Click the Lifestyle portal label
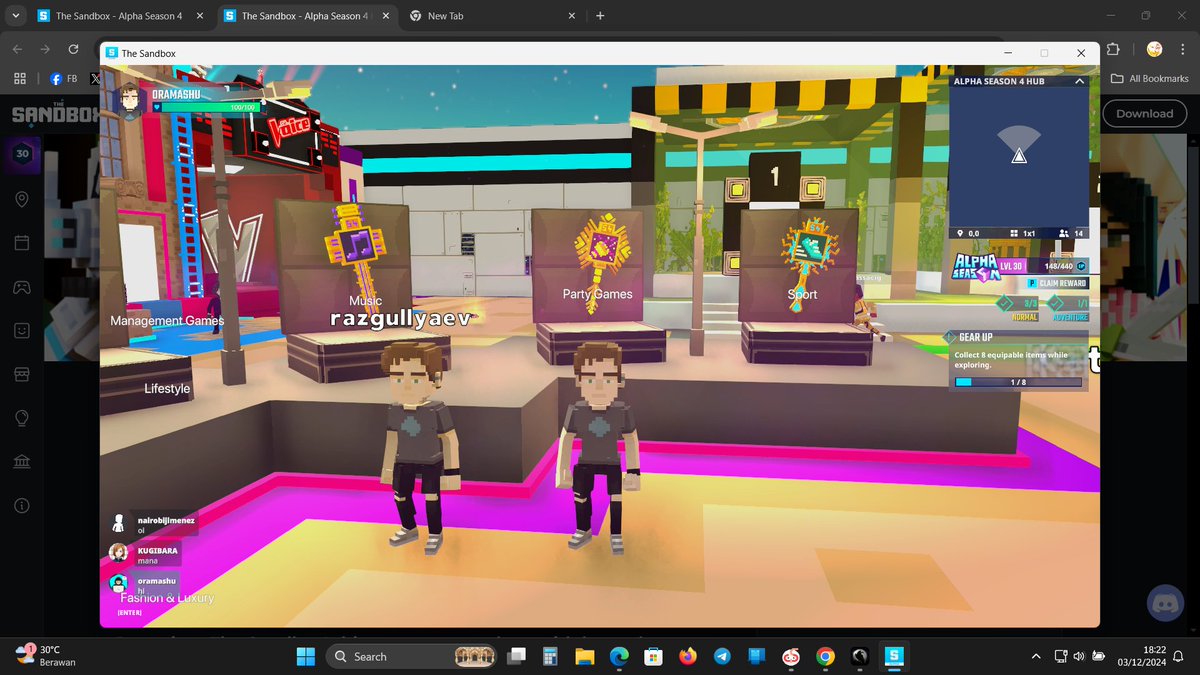The width and height of the screenshot is (1200, 675). [x=167, y=388]
